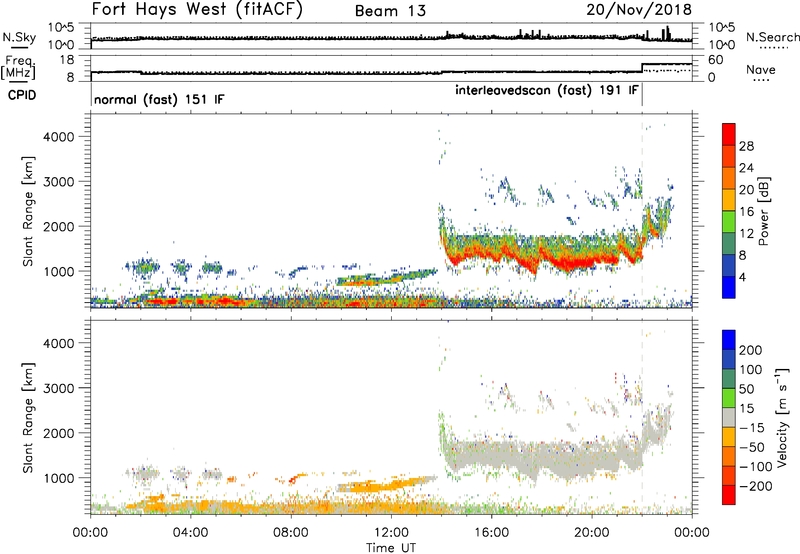The width and height of the screenshot is (800, 554).
Task: Click the 'CPID' label
Action: tap(22, 95)
